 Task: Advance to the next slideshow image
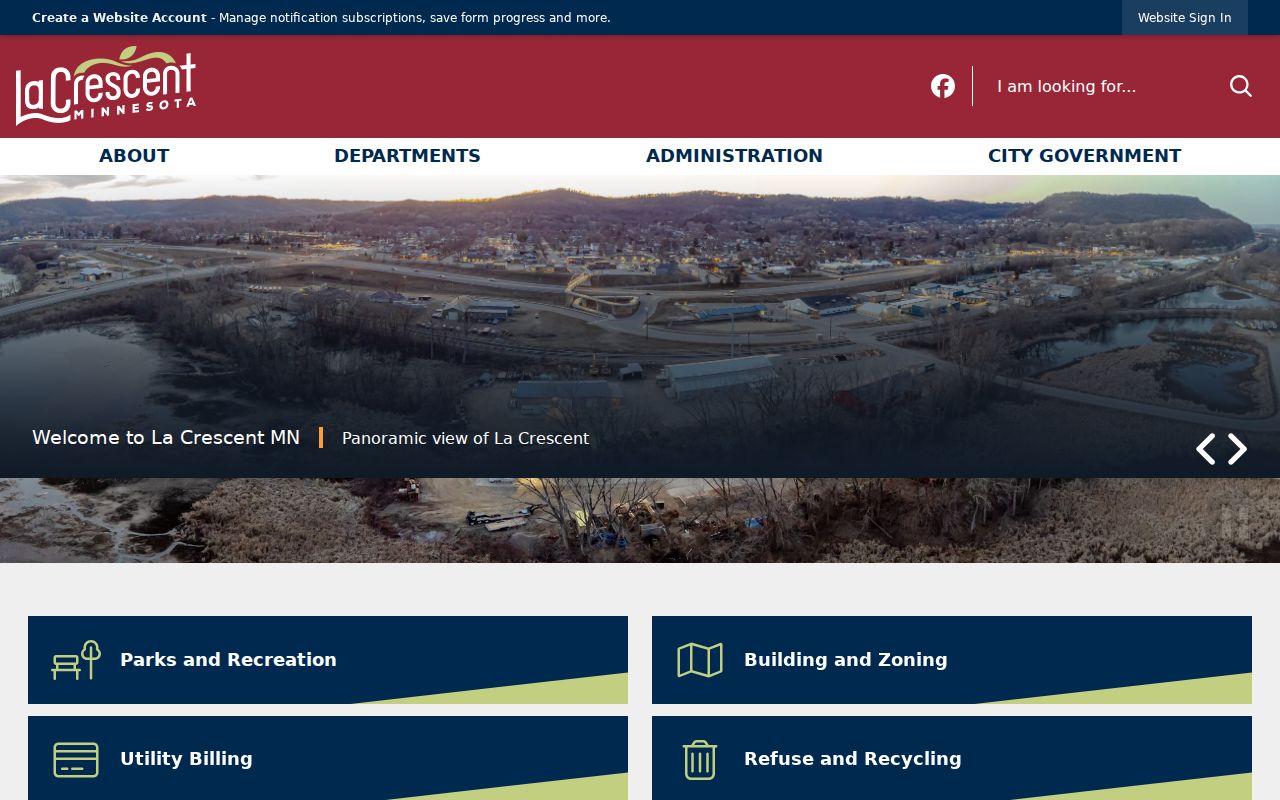[x=1238, y=449]
